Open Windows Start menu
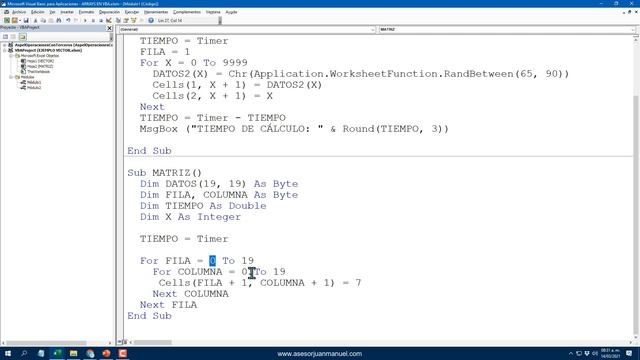Image resolution: width=640 pixels, height=360 pixels. click(x=7, y=353)
